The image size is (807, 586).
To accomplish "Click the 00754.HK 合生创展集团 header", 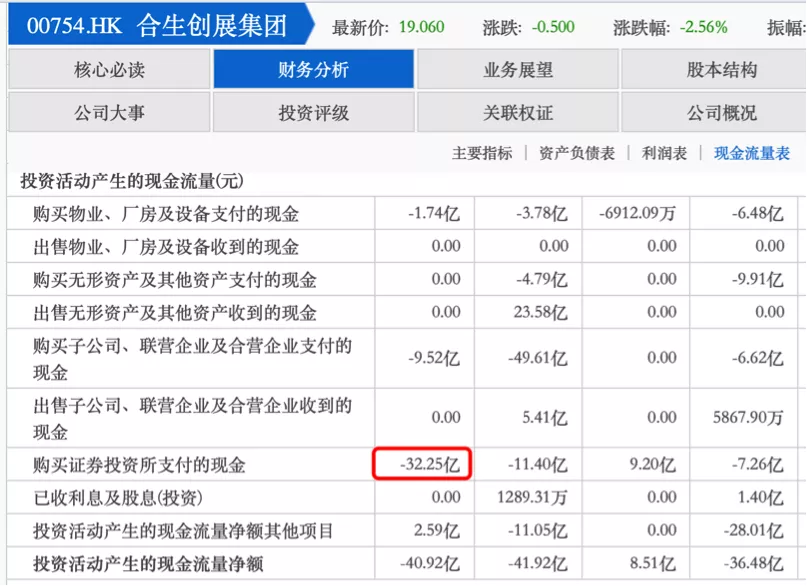I will pos(157,25).
